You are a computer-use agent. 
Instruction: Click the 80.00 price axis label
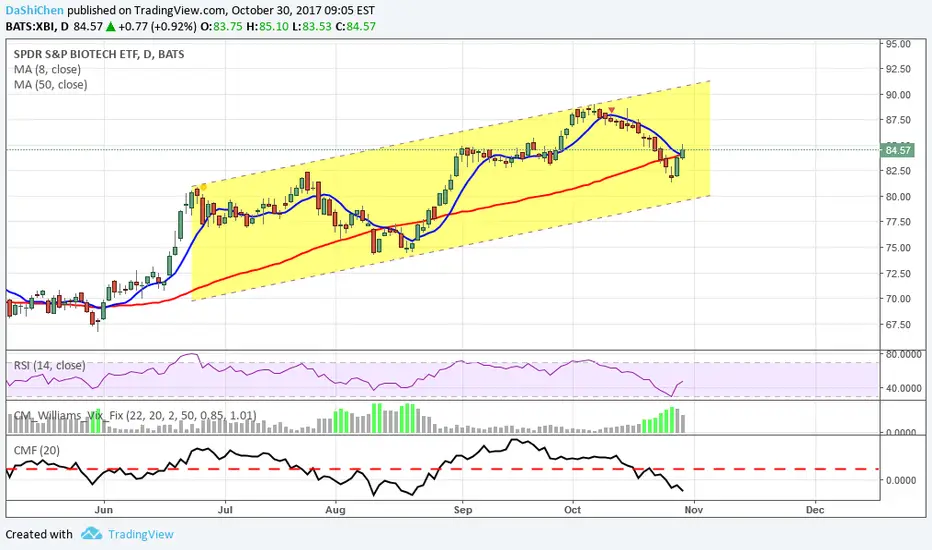[x=898, y=197]
